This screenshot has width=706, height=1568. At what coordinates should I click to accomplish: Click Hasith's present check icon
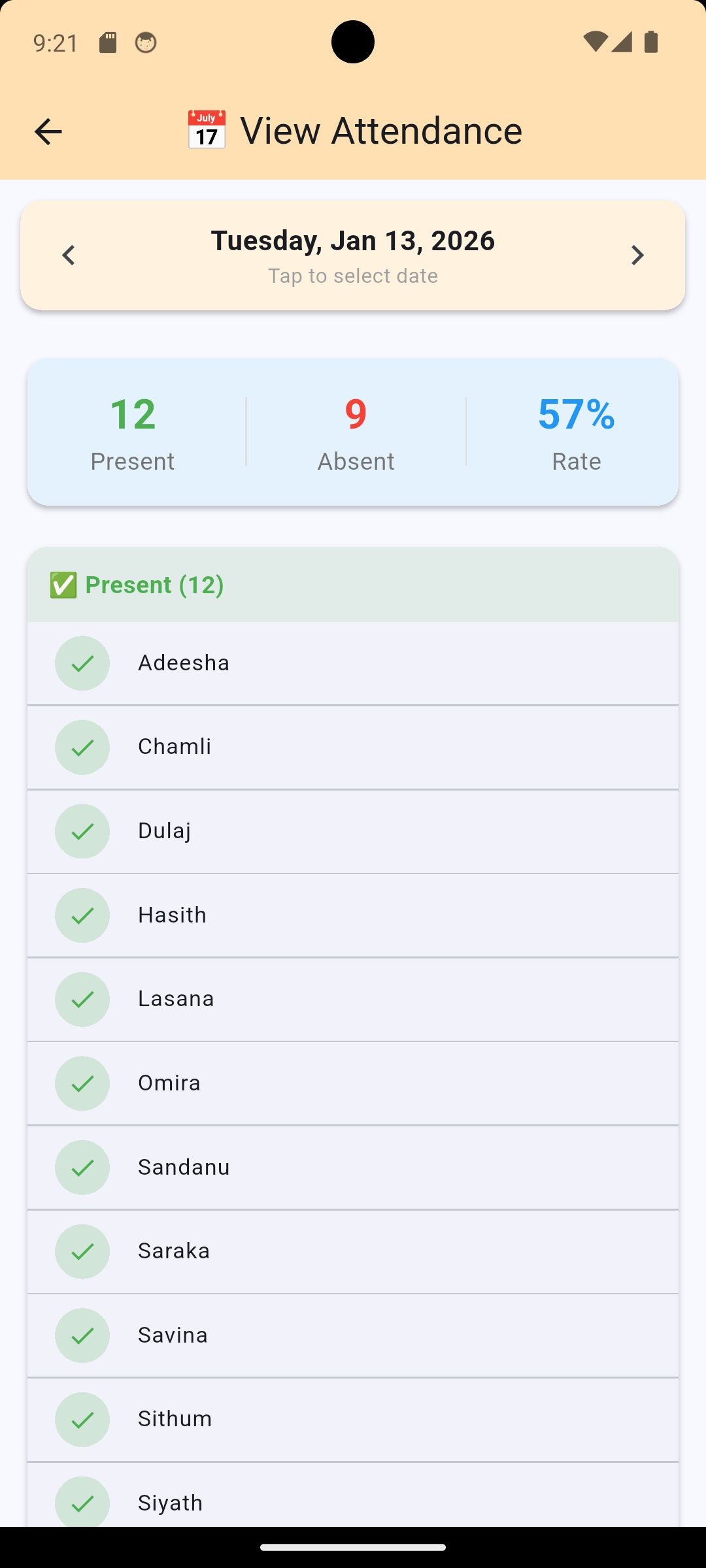point(82,915)
